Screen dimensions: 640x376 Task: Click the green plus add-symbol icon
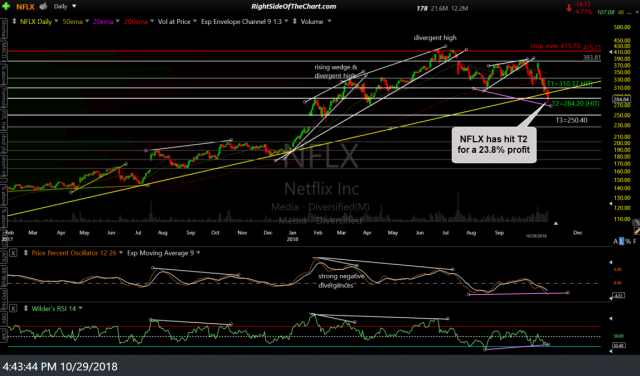pos(6,7)
